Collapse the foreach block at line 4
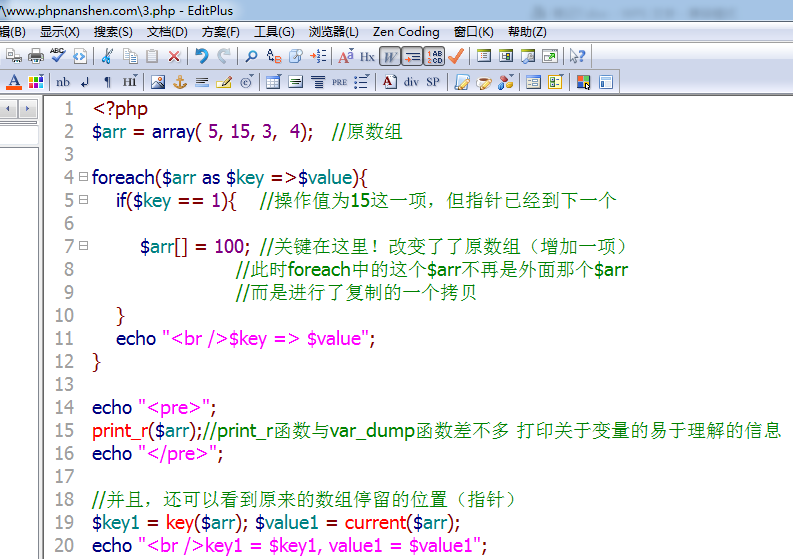793x559 pixels. 83,177
